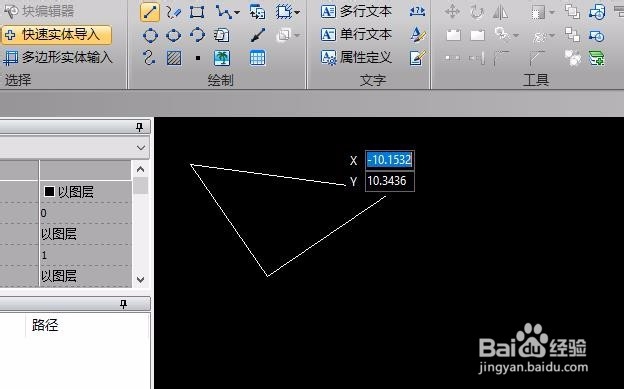Screen dimensions: 624x389
Task: Expand the boundary region icon dropdown
Action: (297, 13)
